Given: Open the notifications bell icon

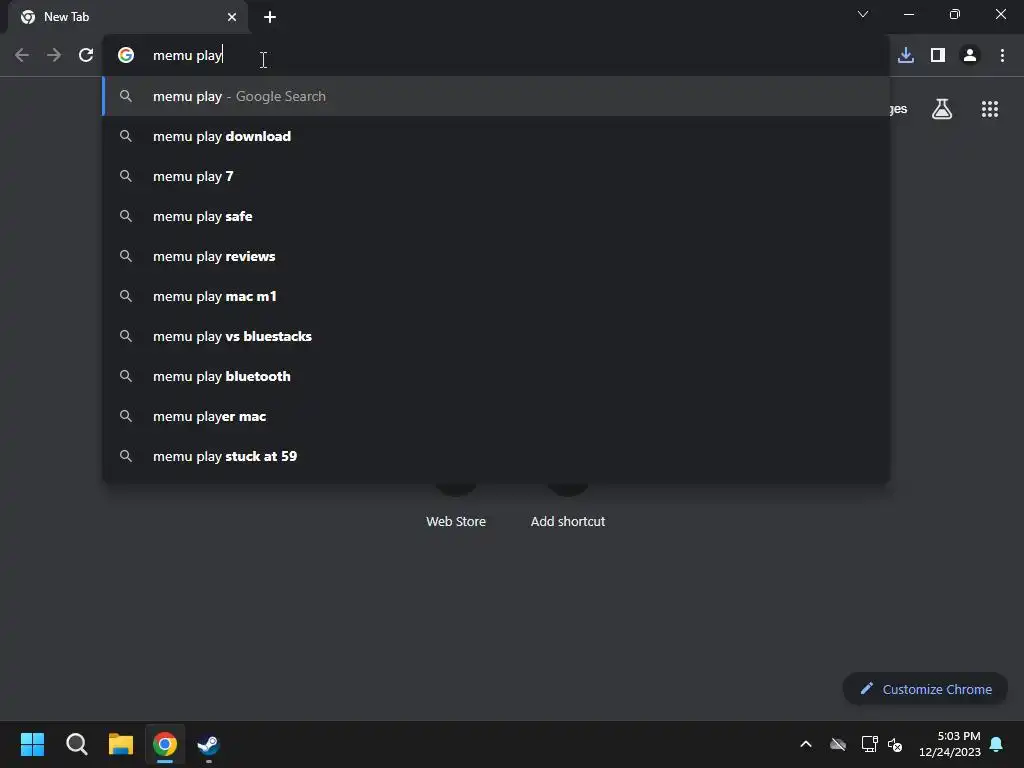Looking at the screenshot, I should pos(997,744).
